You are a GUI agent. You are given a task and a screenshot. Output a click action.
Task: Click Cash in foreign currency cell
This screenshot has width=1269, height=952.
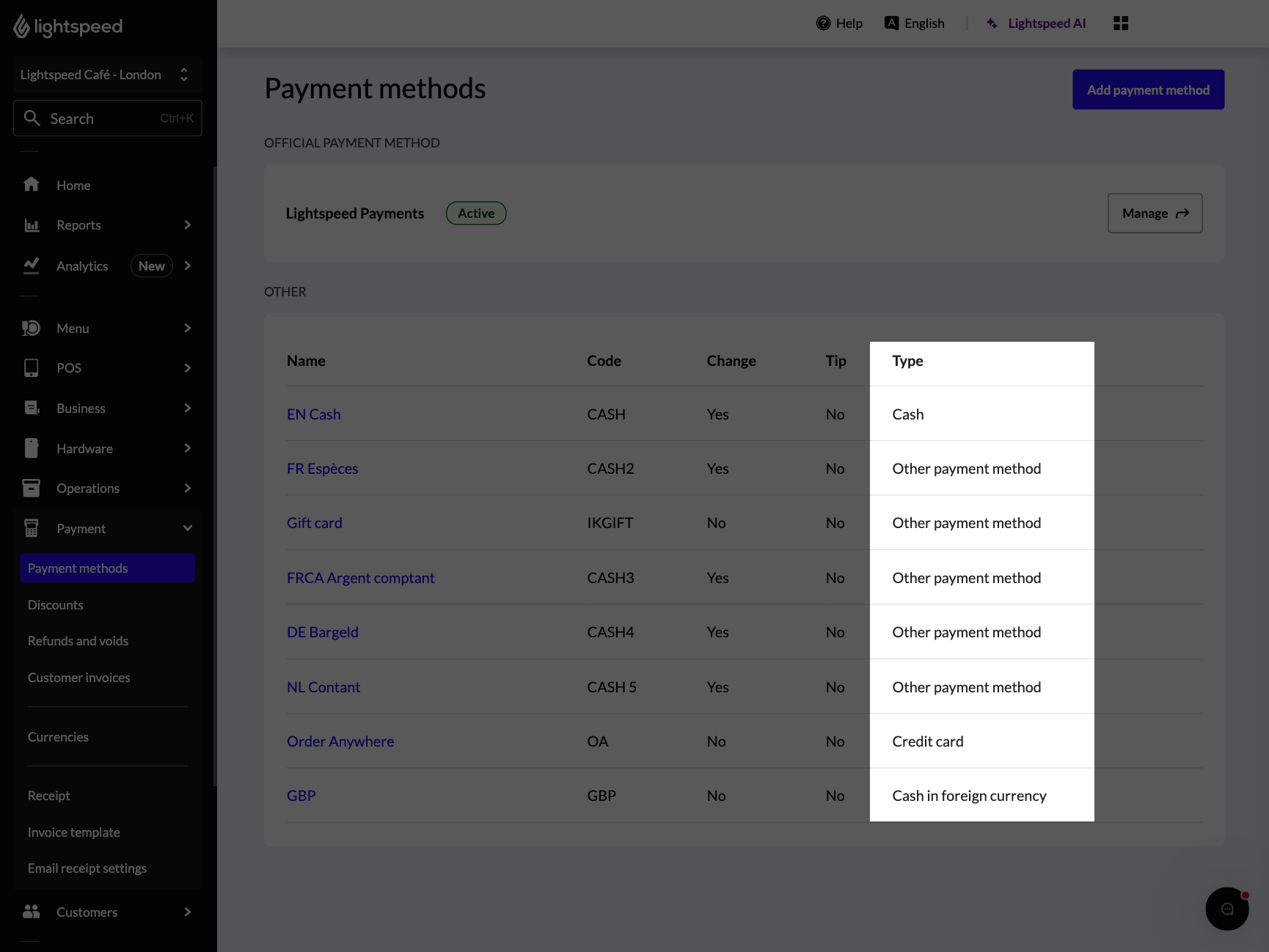969,796
